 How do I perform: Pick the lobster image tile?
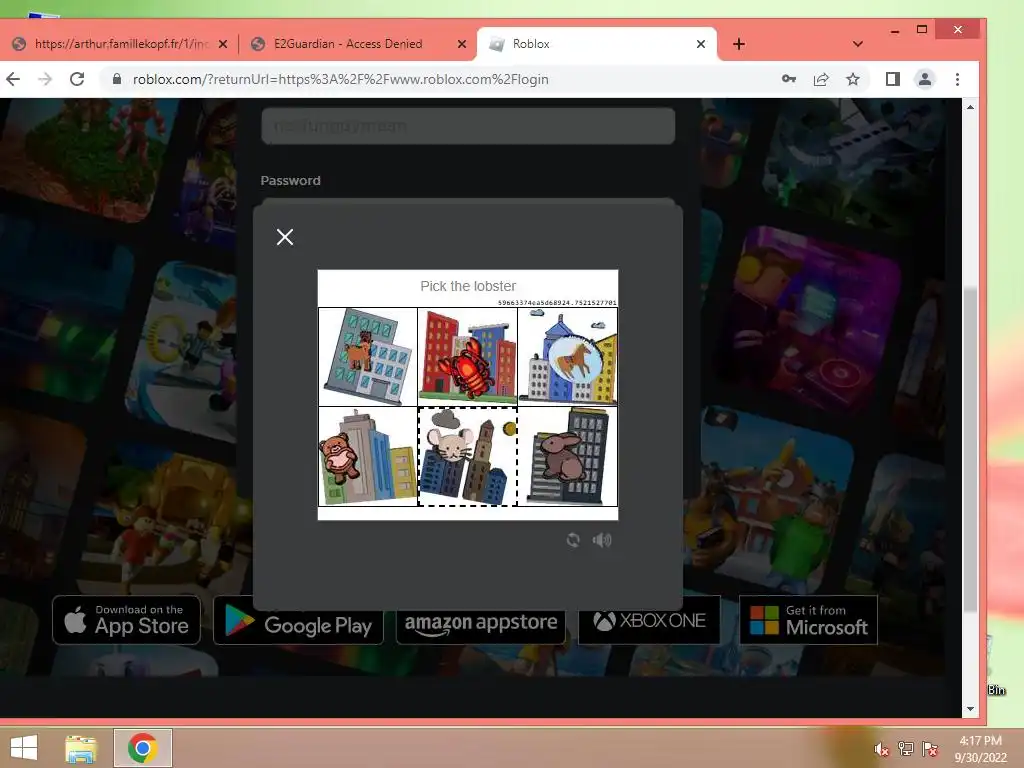click(468, 357)
